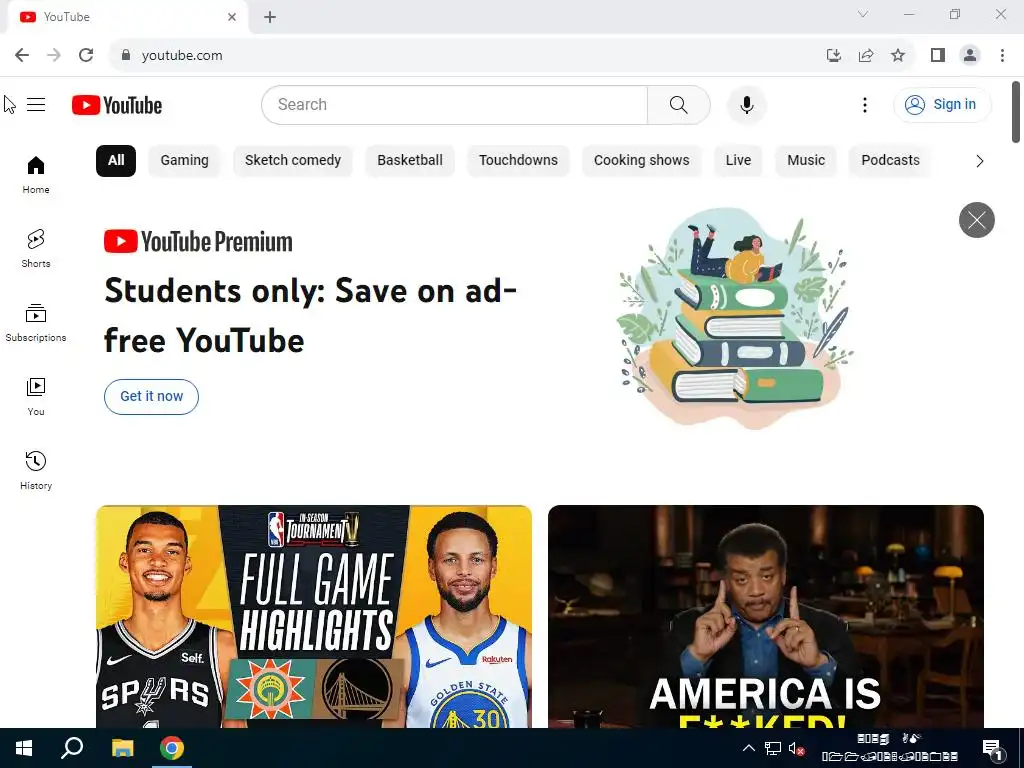This screenshot has width=1024, height=768.
Task: Select the Podcasts chip
Action: pos(890,161)
